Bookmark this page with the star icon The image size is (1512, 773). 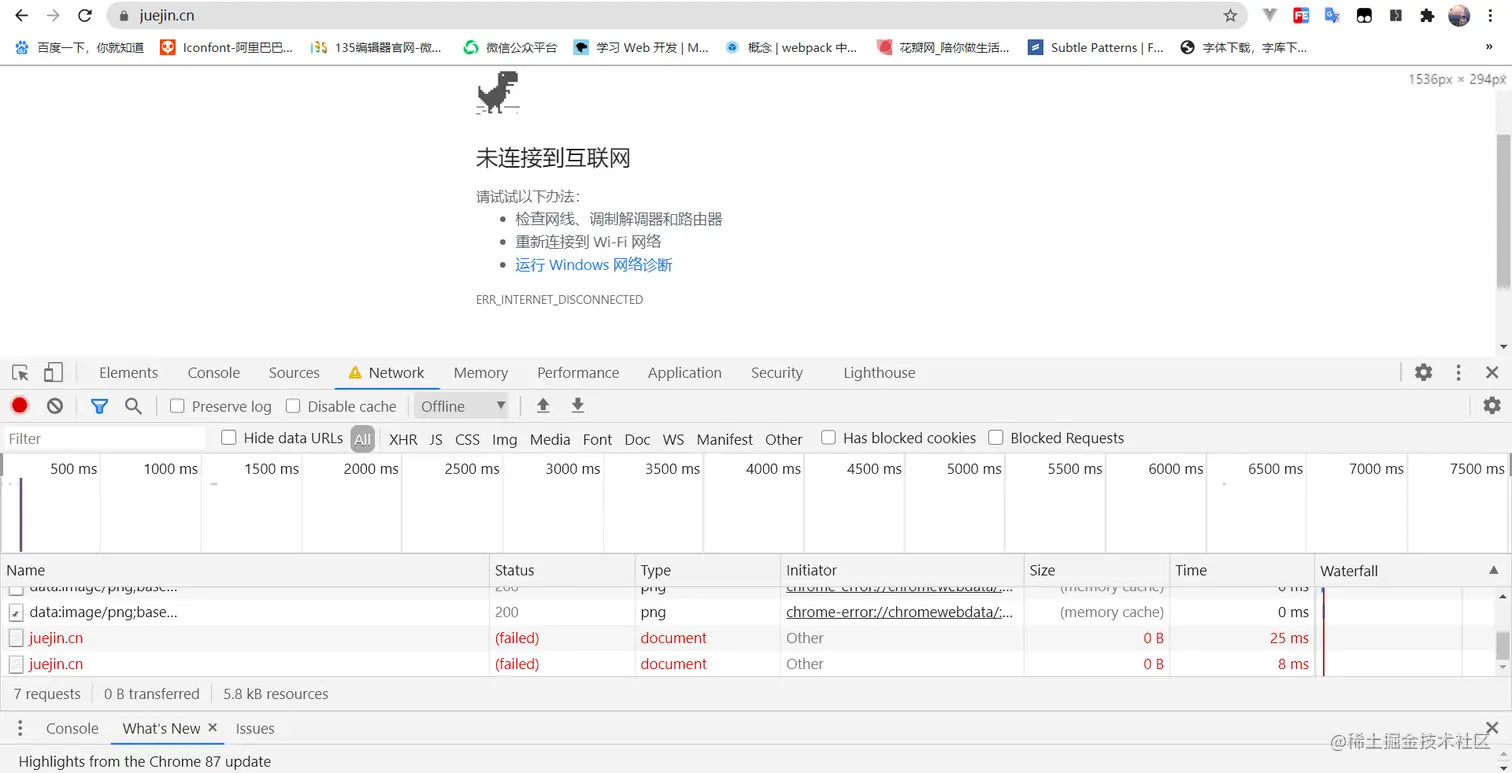click(1230, 16)
